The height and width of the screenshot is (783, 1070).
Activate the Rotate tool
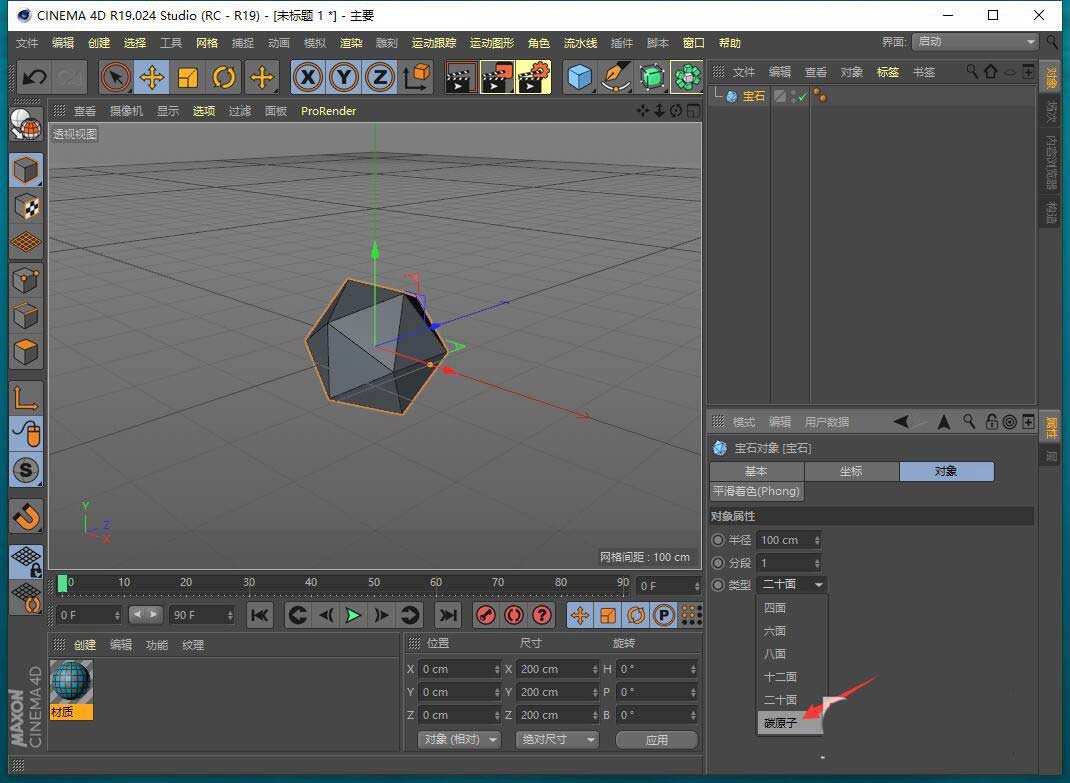[224, 77]
